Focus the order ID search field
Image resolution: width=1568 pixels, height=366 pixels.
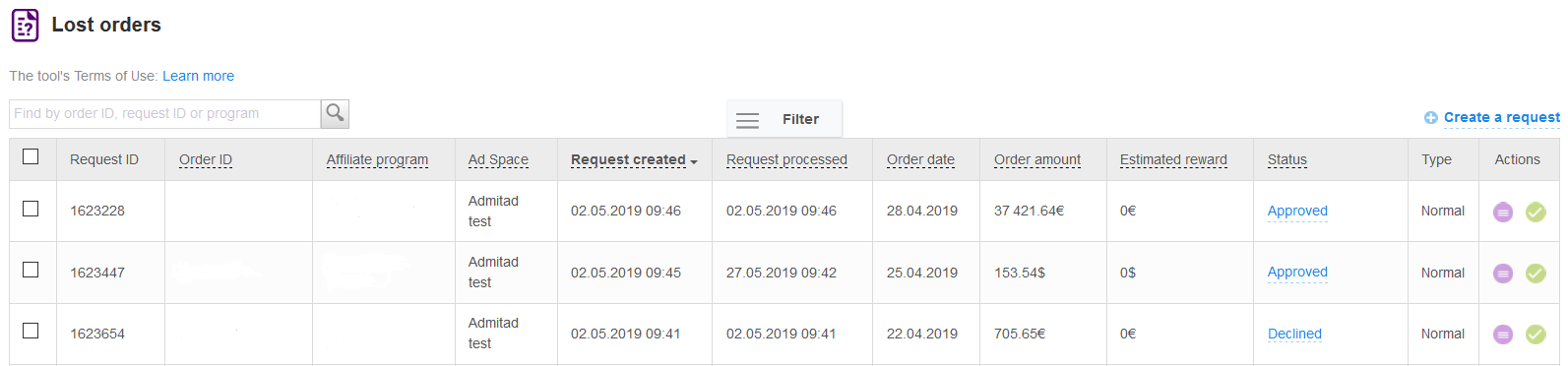point(165,114)
